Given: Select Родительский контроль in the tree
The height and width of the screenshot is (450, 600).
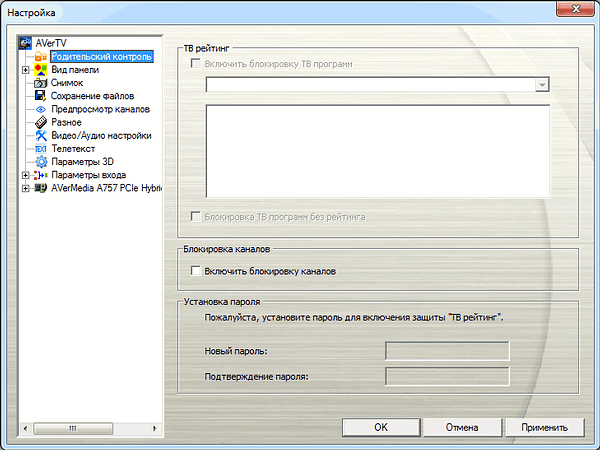Looking at the screenshot, I should [x=102, y=57].
